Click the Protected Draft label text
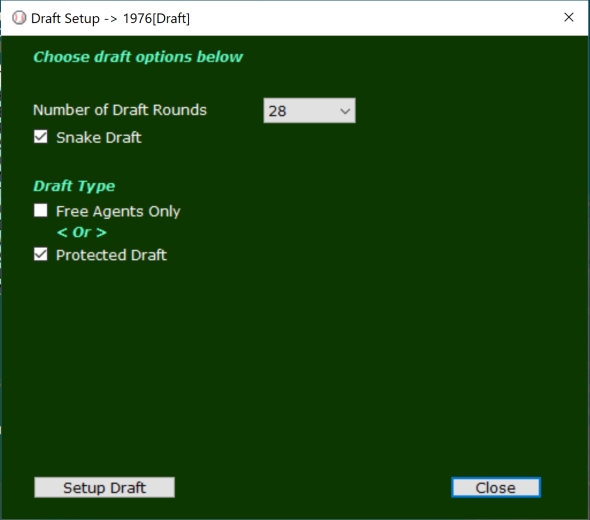The width and height of the screenshot is (590, 520). coord(111,255)
